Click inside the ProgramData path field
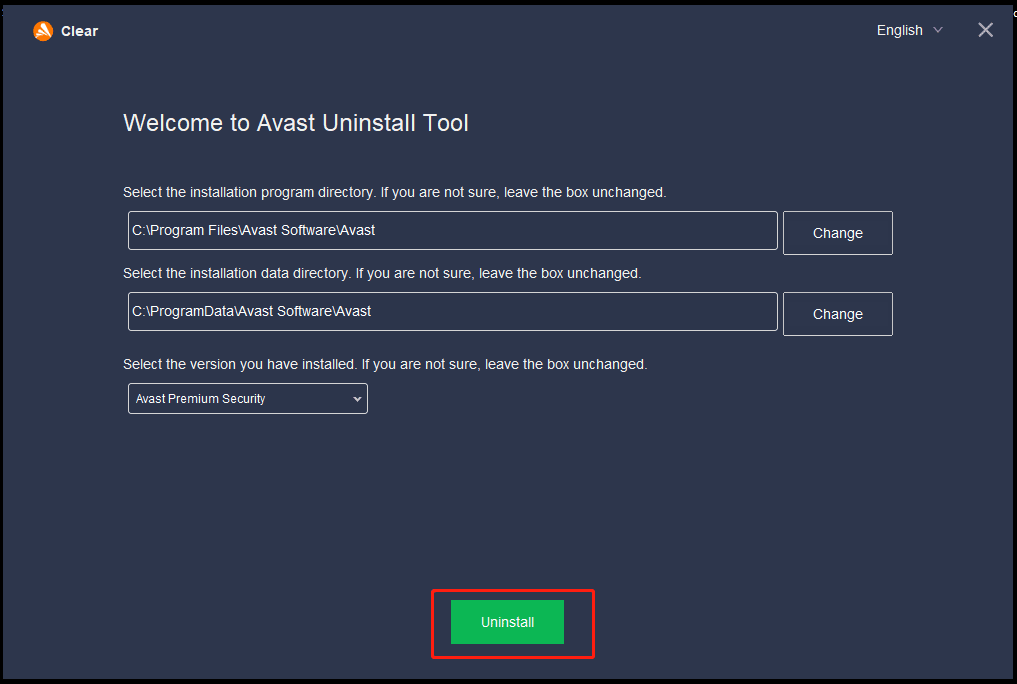1017x684 pixels. tap(452, 311)
